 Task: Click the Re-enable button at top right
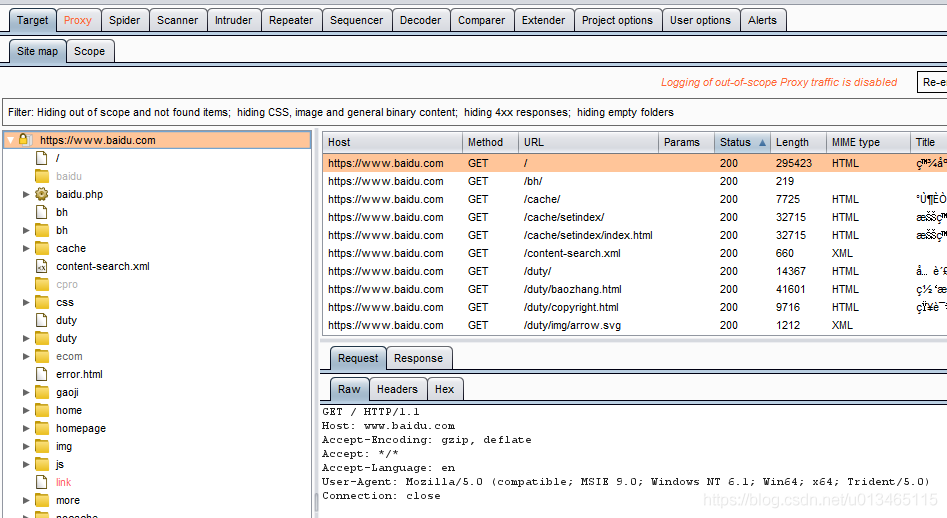coord(933,82)
